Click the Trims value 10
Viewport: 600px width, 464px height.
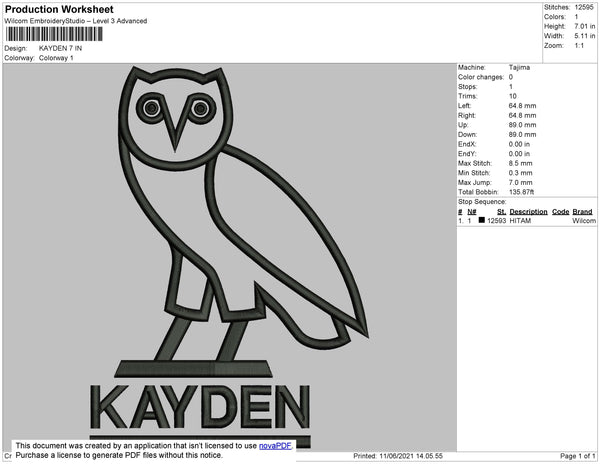[513, 96]
